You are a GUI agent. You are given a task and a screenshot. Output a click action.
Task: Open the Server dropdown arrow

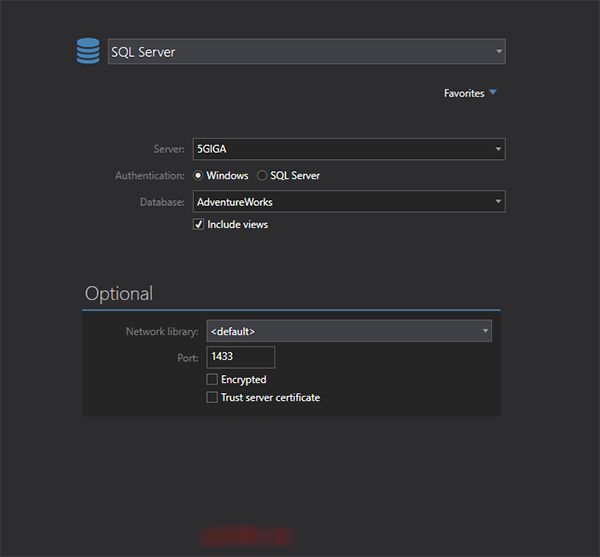point(498,149)
